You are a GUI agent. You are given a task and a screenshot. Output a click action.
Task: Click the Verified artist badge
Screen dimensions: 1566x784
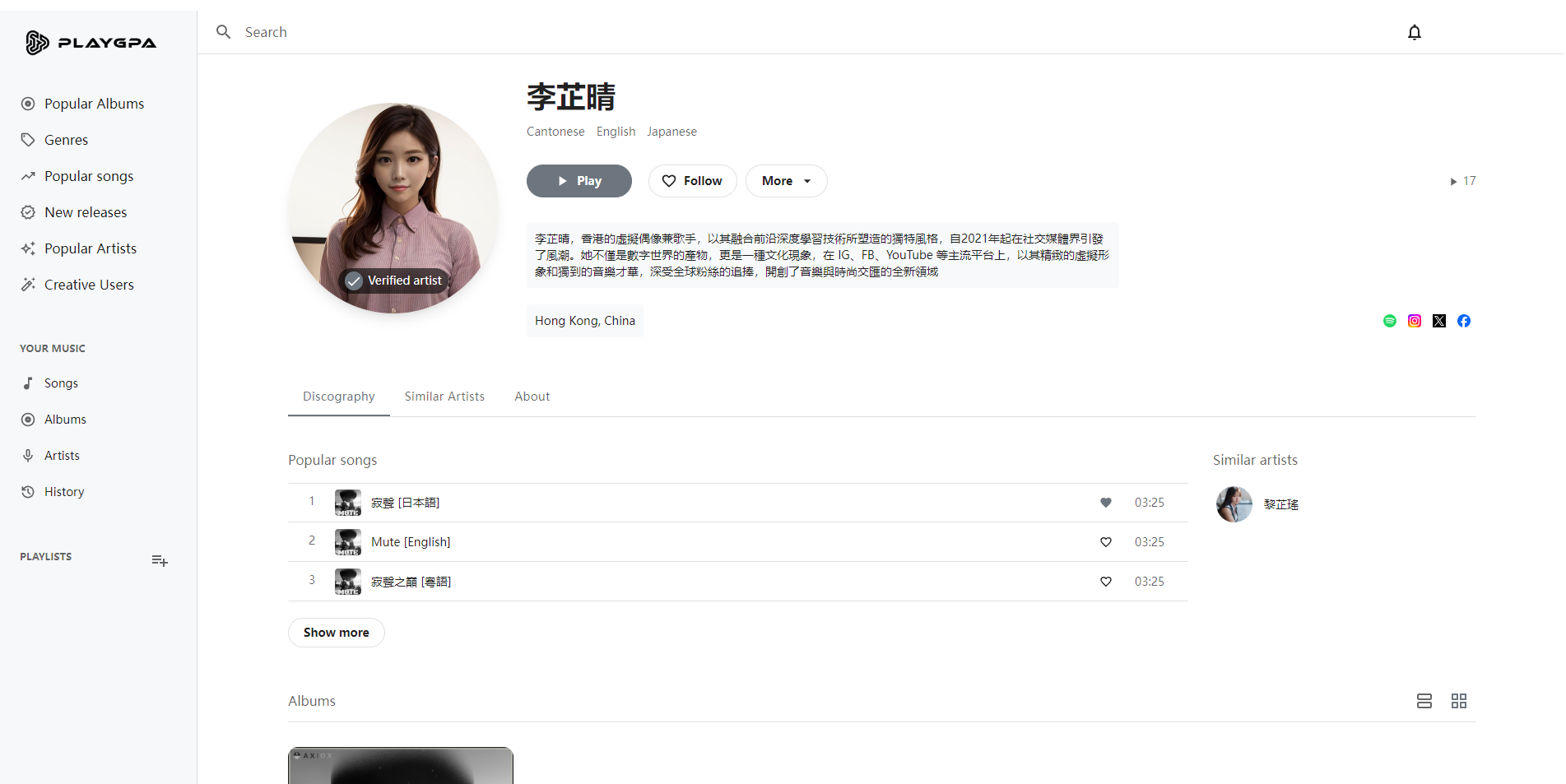[395, 281]
